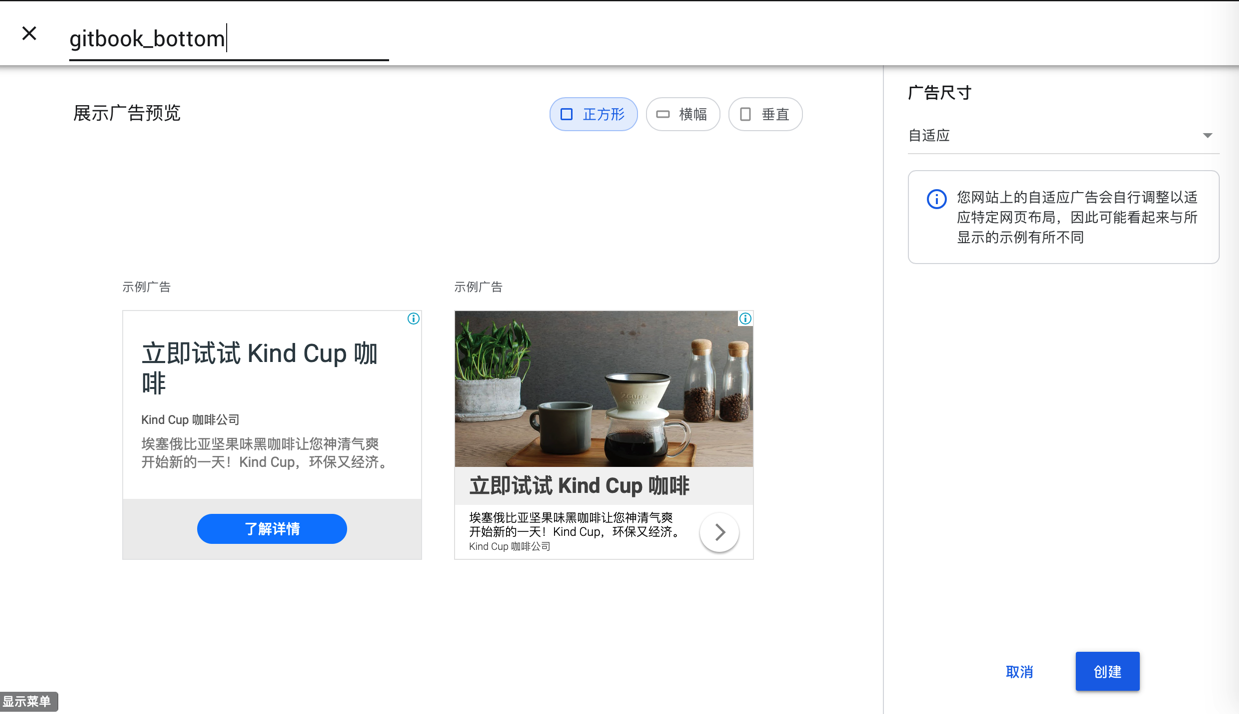Screen dimensions: 1239x714
Task: Switch preview to 垂直 format
Action: point(765,115)
